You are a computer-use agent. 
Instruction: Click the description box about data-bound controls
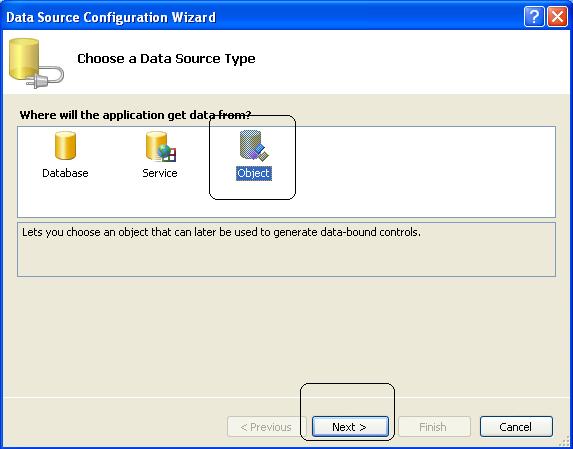coord(286,249)
